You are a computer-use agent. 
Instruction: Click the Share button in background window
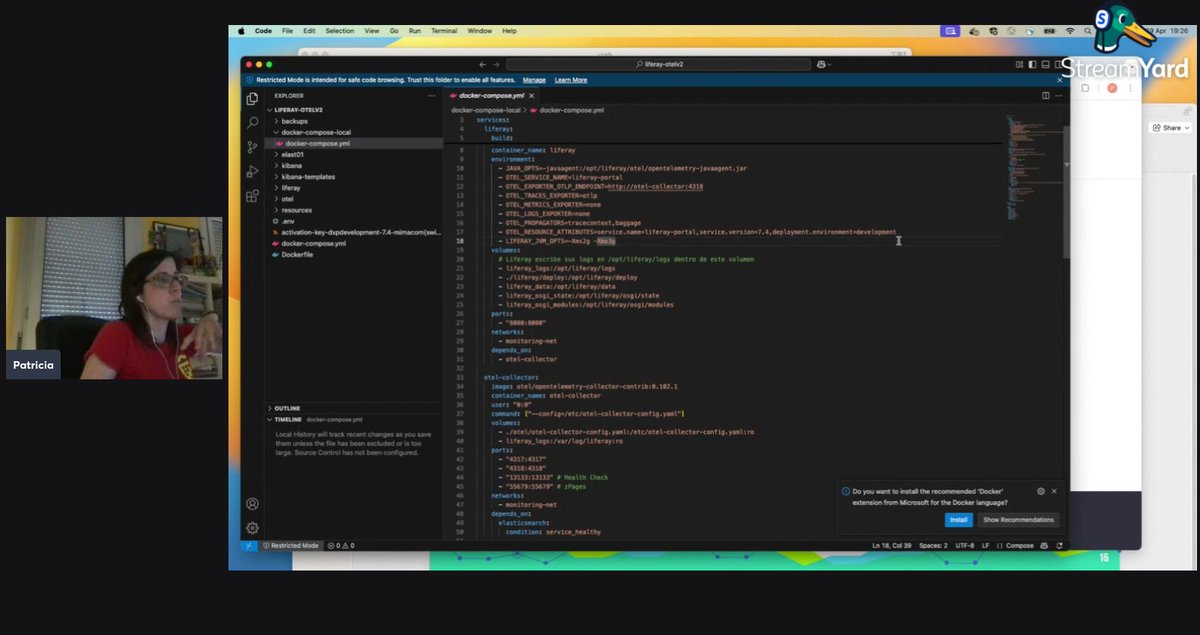pos(1171,128)
